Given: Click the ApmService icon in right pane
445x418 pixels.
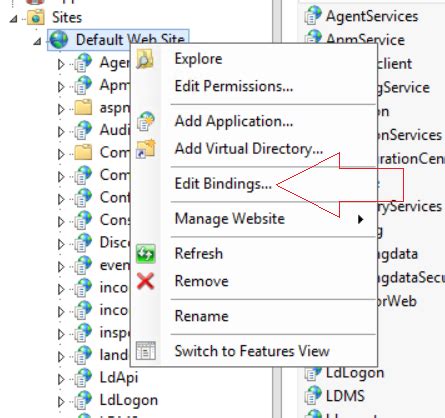Looking at the screenshot, I should click(x=313, y=37).
